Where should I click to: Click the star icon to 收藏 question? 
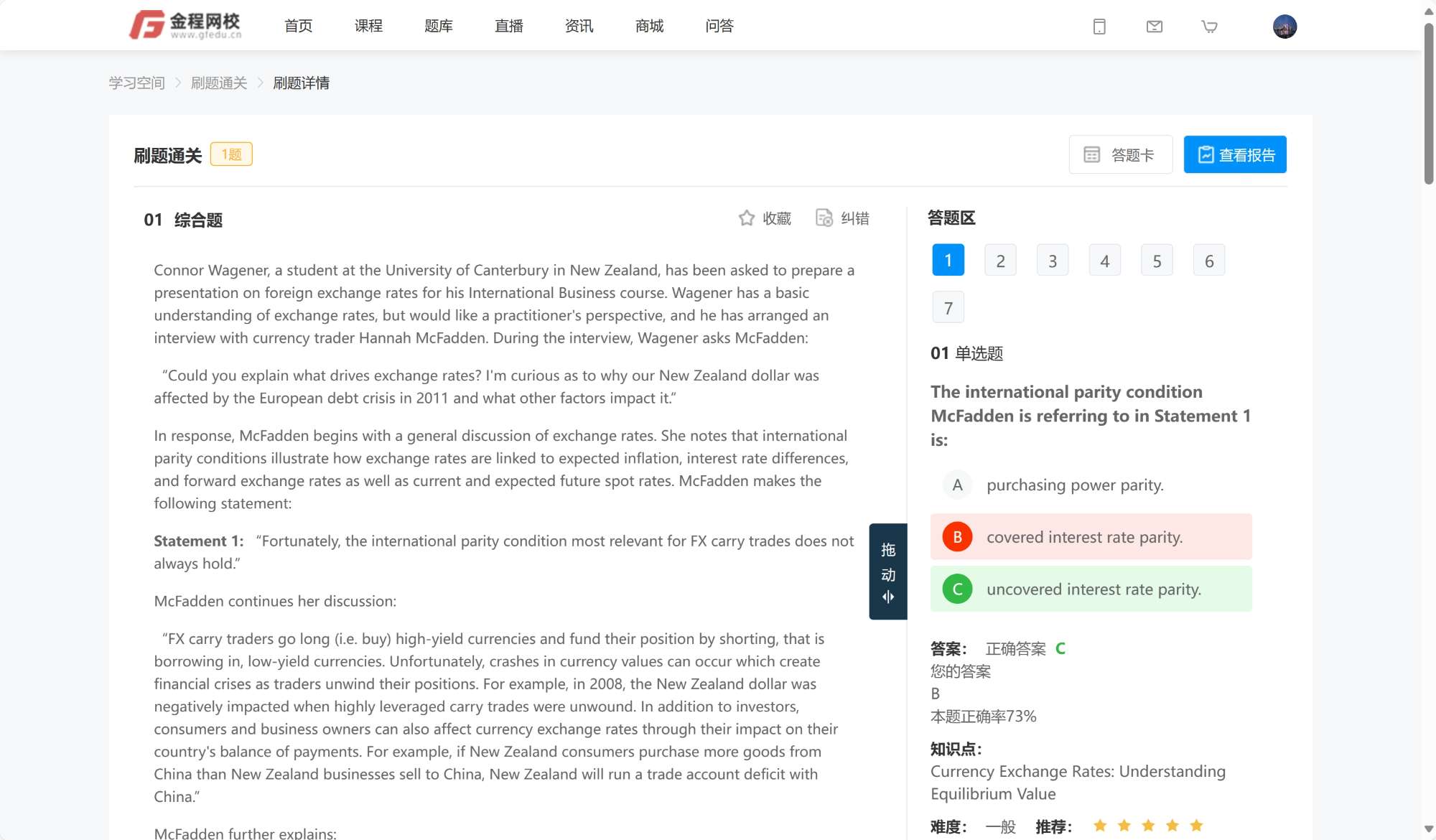tap(747, 218)
